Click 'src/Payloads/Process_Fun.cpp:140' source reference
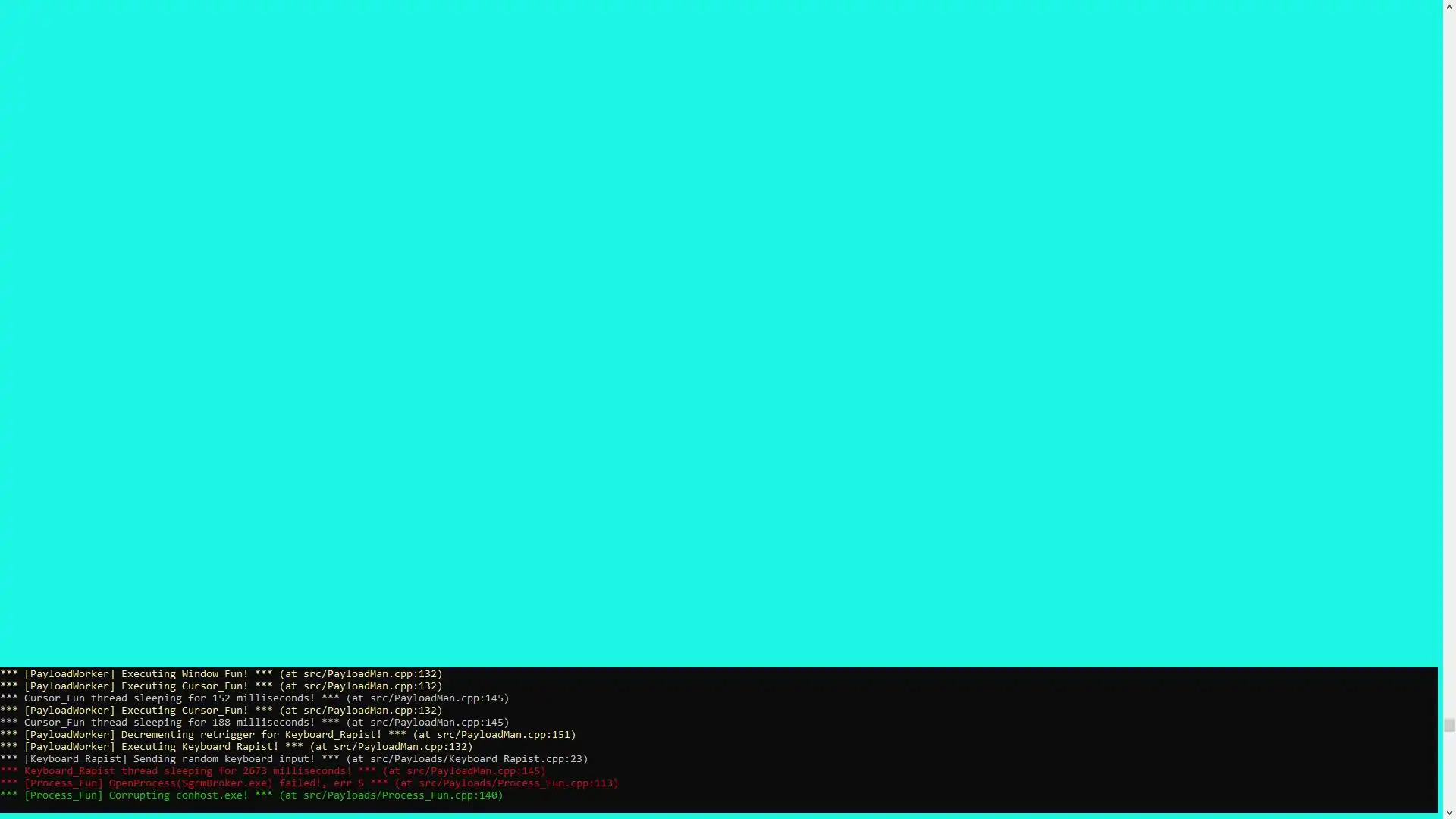This screenshot has width=1456, height=819. 400,795
